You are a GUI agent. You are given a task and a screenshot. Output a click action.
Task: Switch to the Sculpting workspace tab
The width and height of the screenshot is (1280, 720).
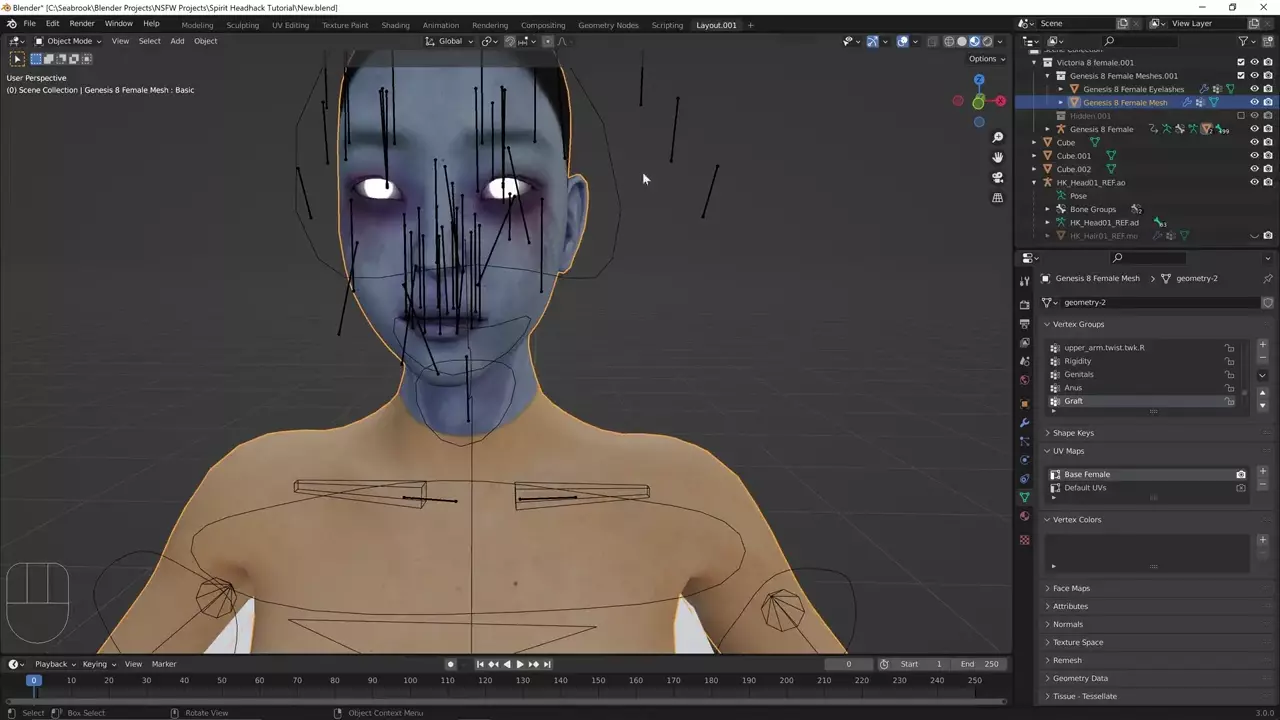(242, 25)
